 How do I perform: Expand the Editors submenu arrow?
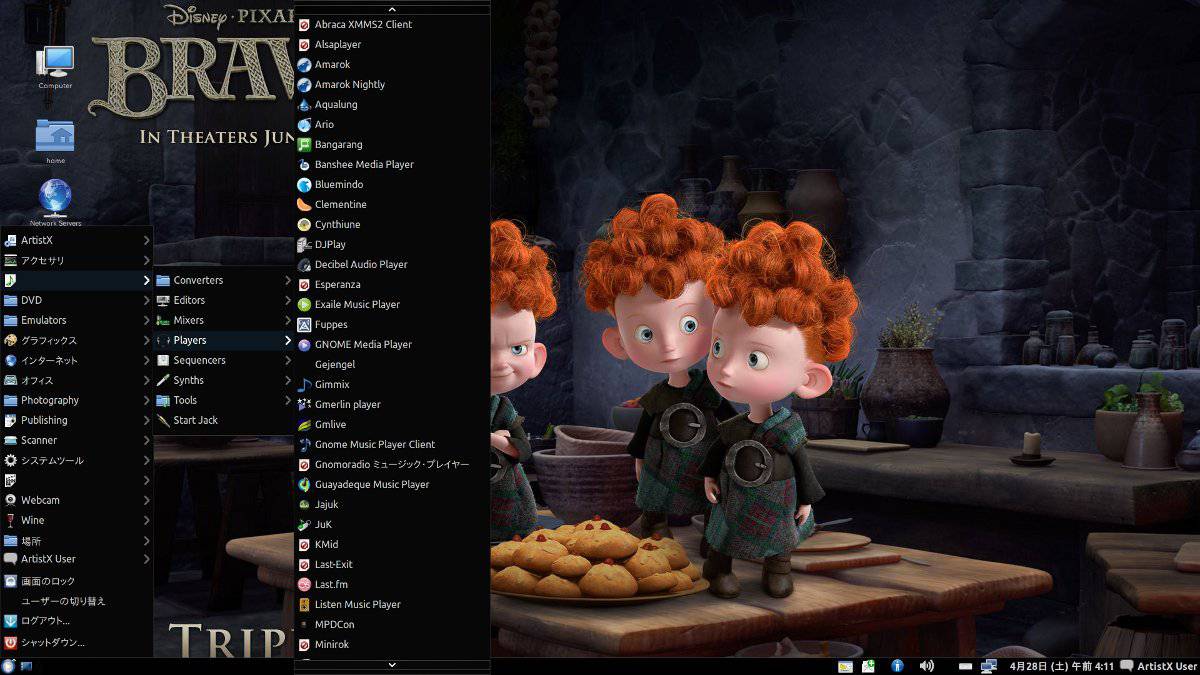288,300
